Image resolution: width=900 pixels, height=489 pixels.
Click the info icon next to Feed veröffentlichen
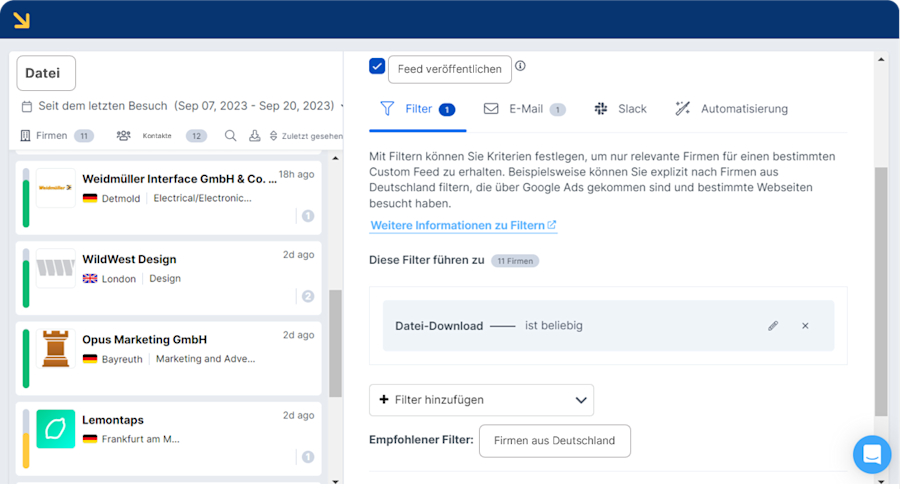[520, 66]
